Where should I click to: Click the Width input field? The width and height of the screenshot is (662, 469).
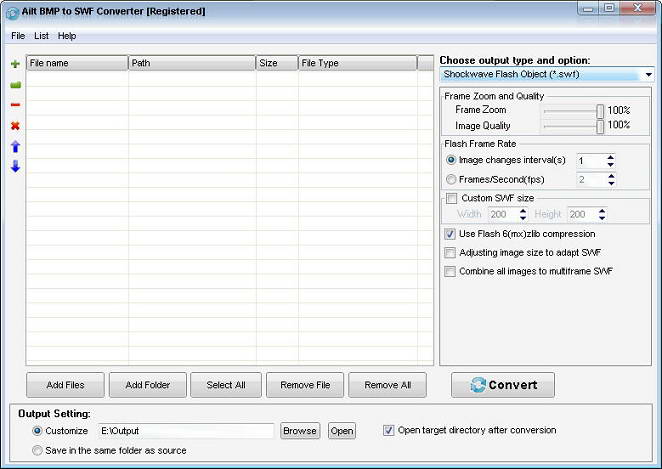(503, 214)
